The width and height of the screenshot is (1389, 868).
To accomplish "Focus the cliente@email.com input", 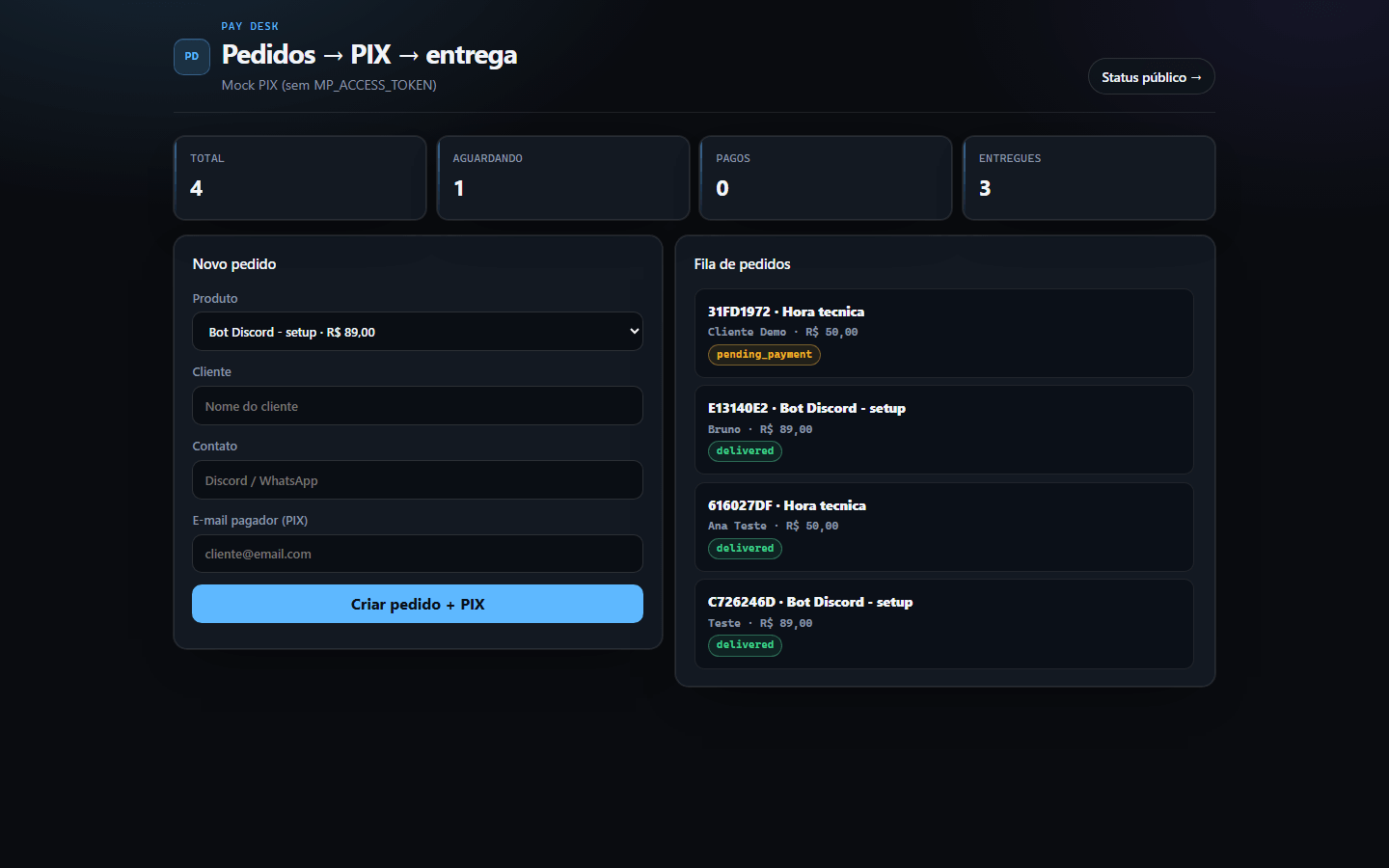I will click(418, 554).
